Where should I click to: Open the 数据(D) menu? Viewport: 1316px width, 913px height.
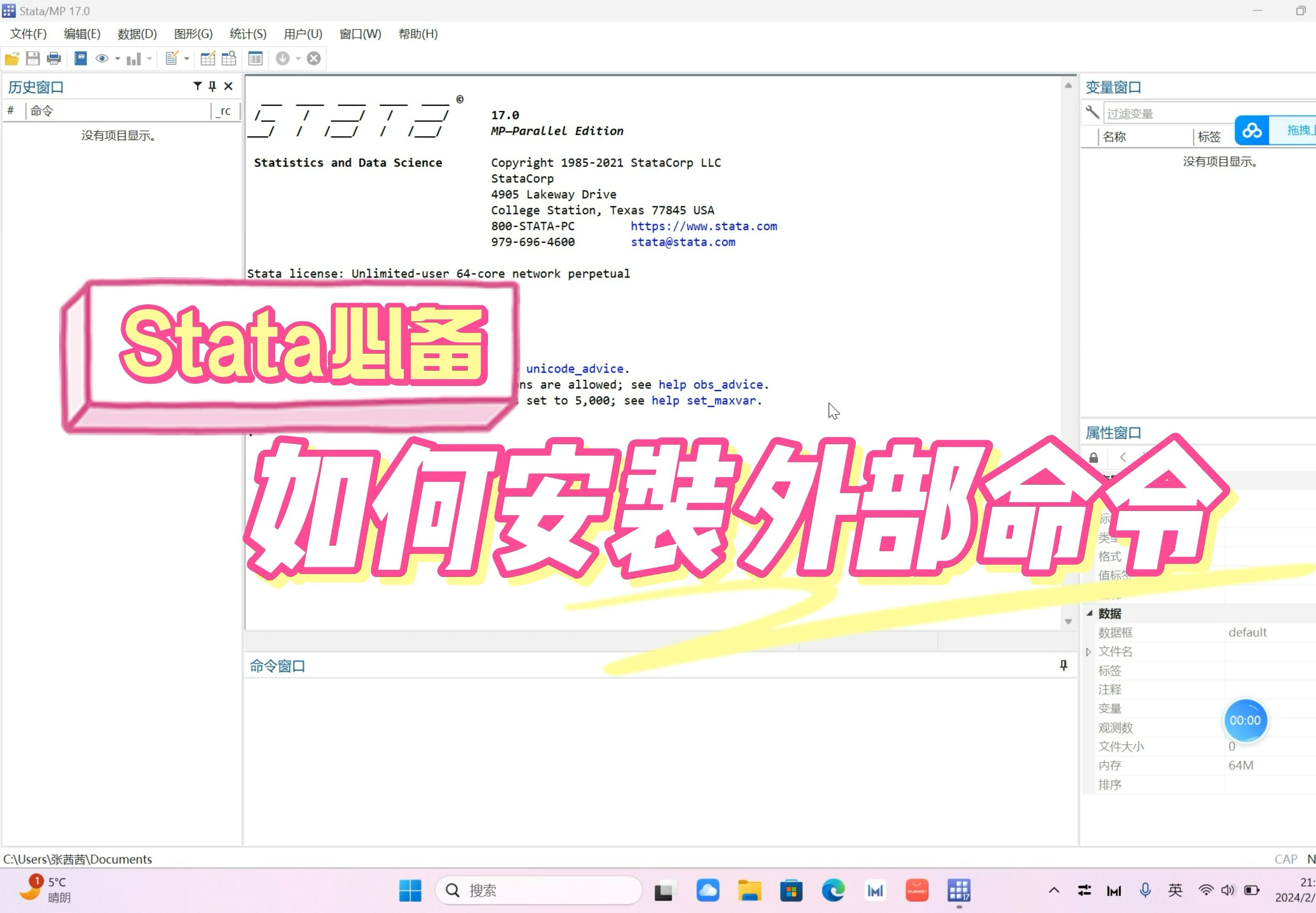coord(137,34)
